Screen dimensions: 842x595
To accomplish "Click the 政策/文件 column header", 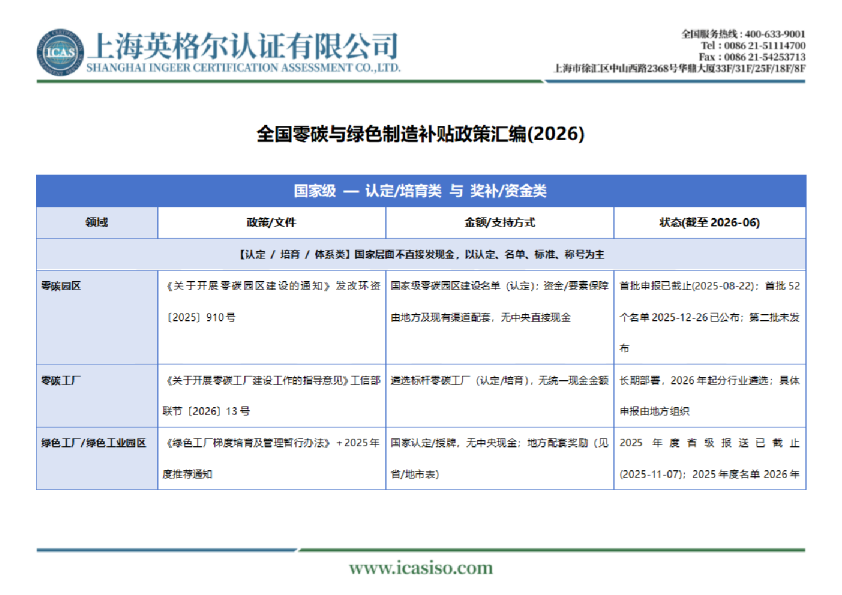I will coord(271,222).
